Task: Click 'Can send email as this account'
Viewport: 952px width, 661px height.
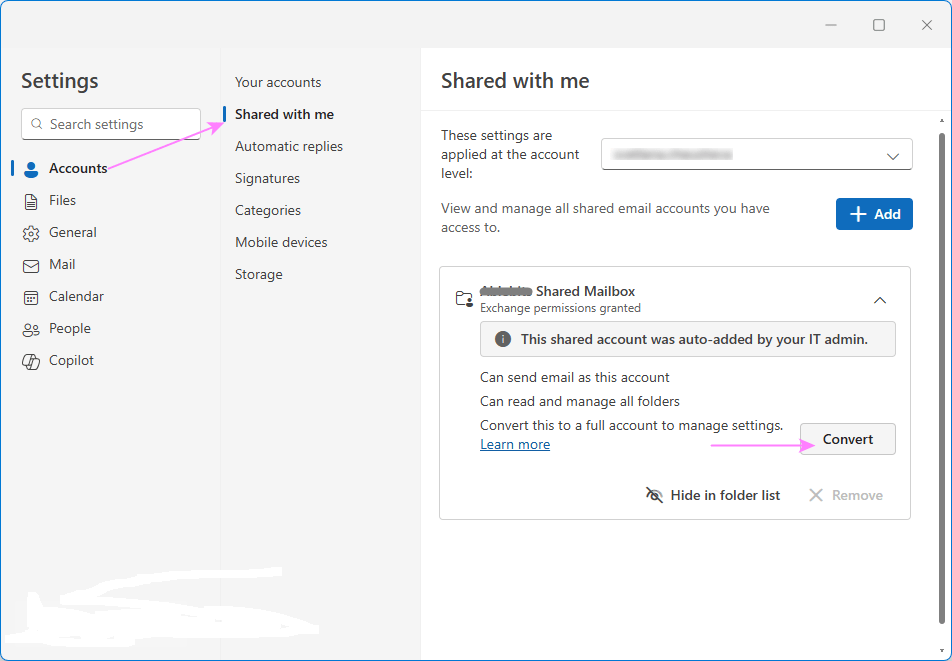Action: (x=574, y=378)
